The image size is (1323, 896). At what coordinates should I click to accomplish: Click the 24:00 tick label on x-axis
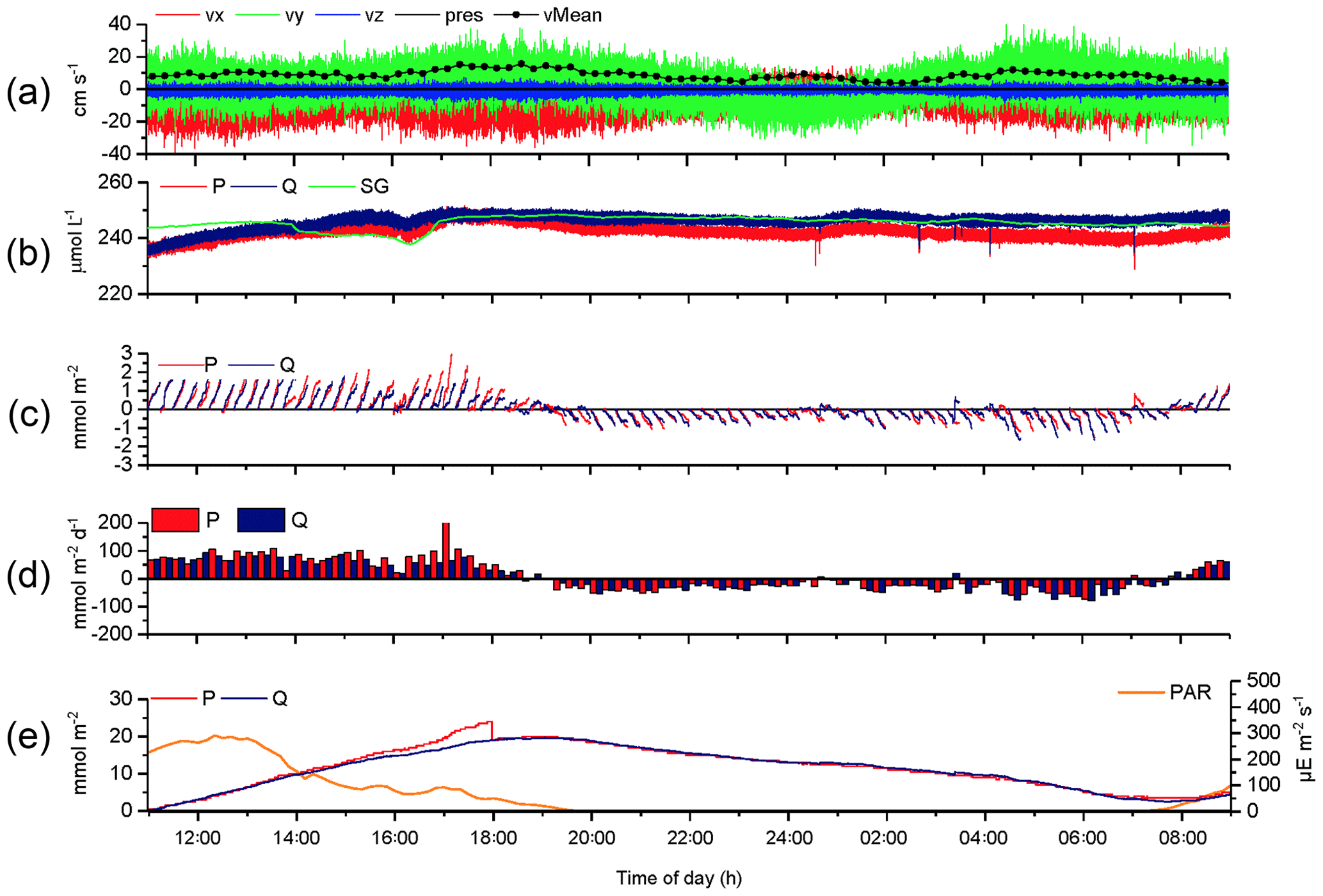(x=788, y=838)
